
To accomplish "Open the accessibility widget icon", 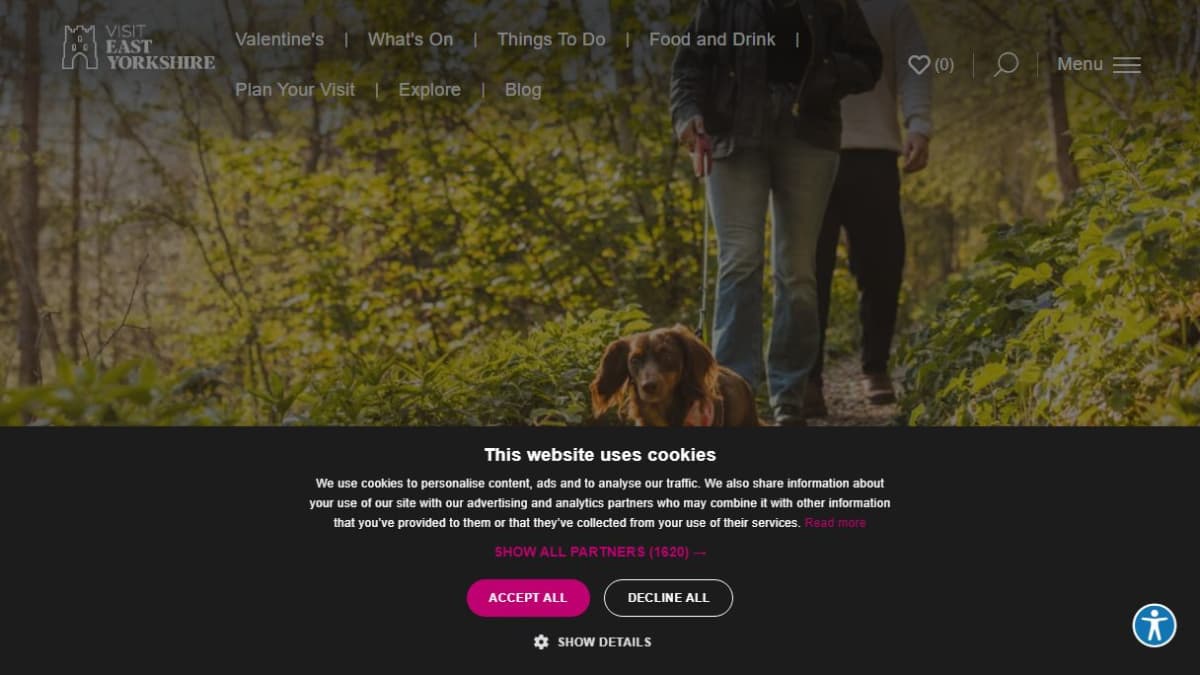I will click(1154, 625).
